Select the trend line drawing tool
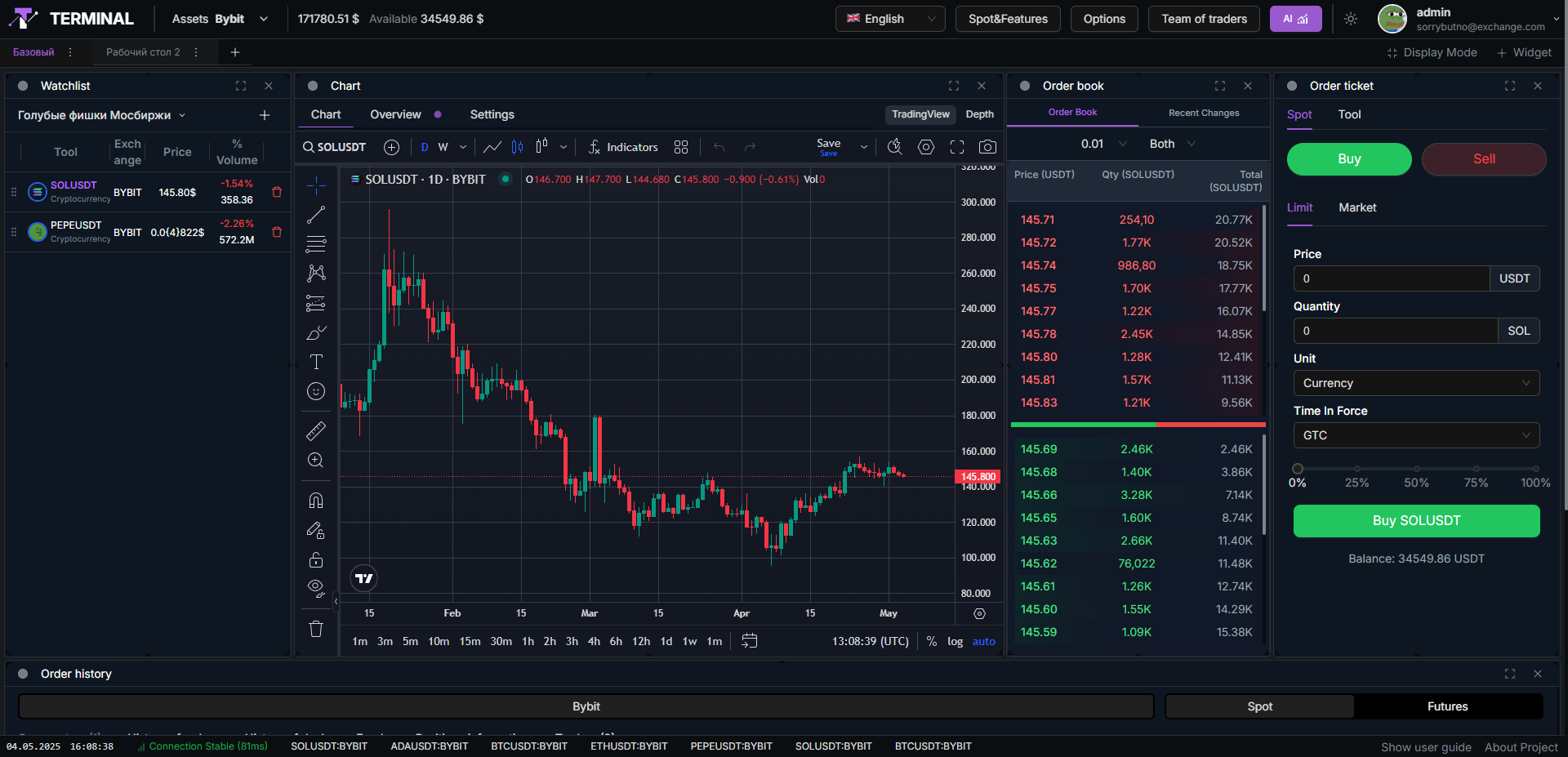This screenshot has width=1568, height=757. 316,215
